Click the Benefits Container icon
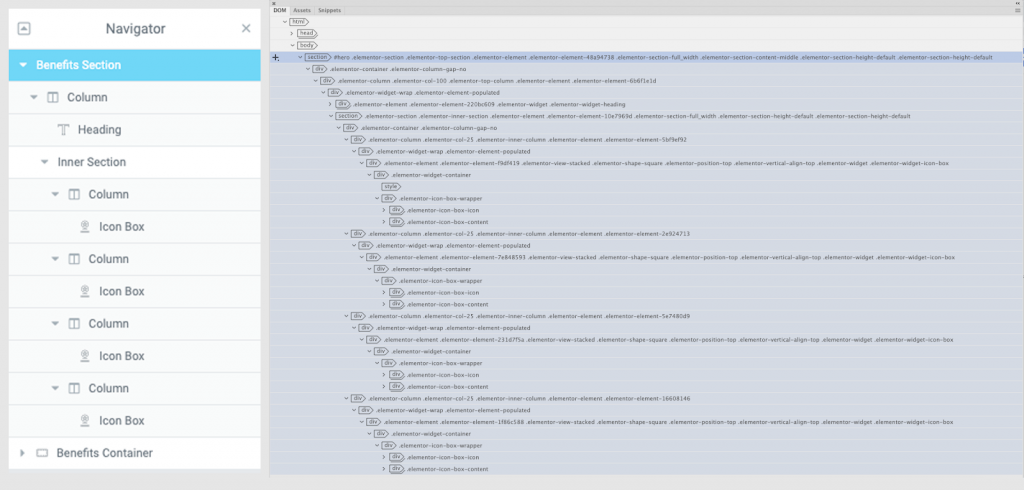 click(42, 453)
